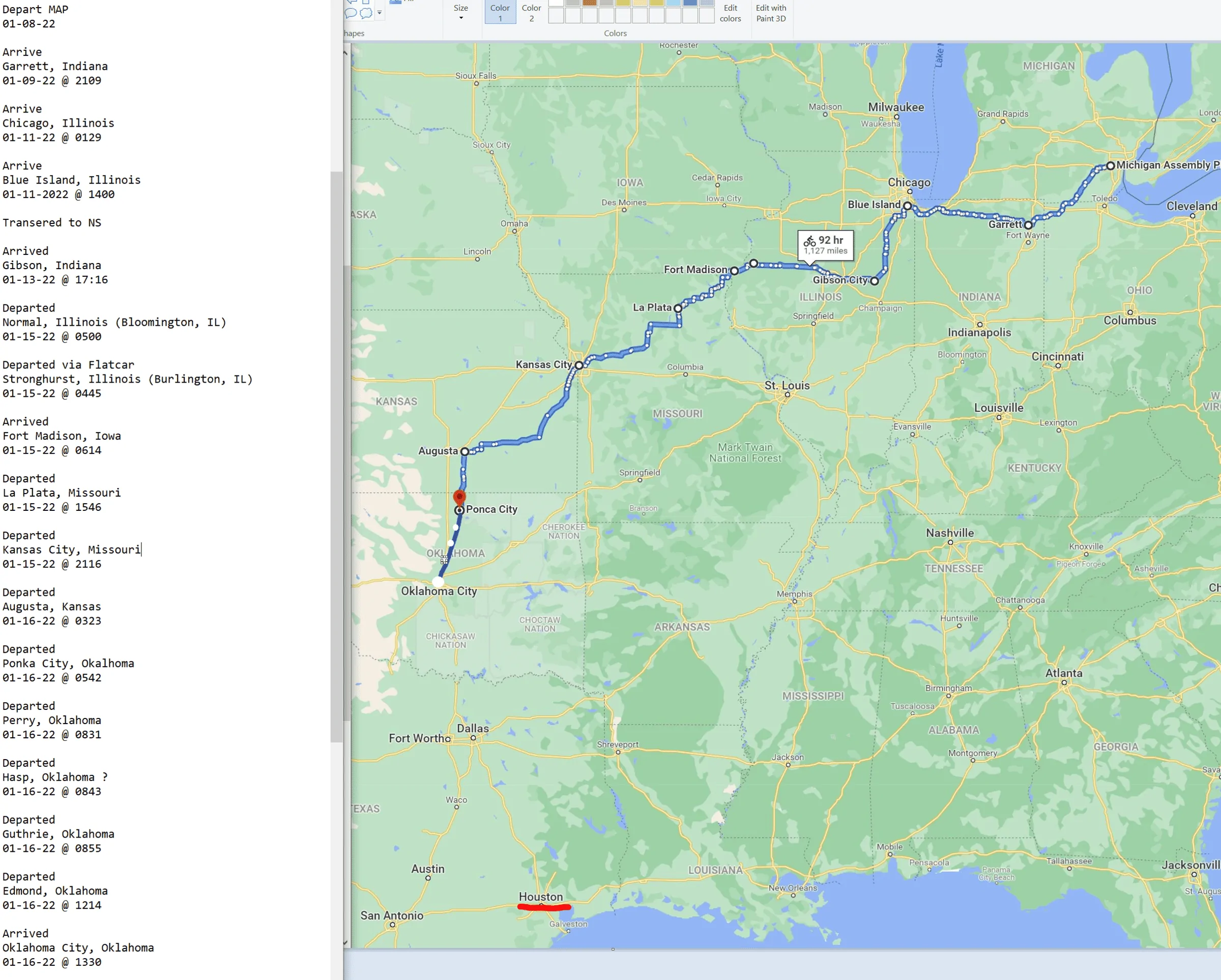
Task: Click the Dallas label on the map
Action: pos(473,729)
